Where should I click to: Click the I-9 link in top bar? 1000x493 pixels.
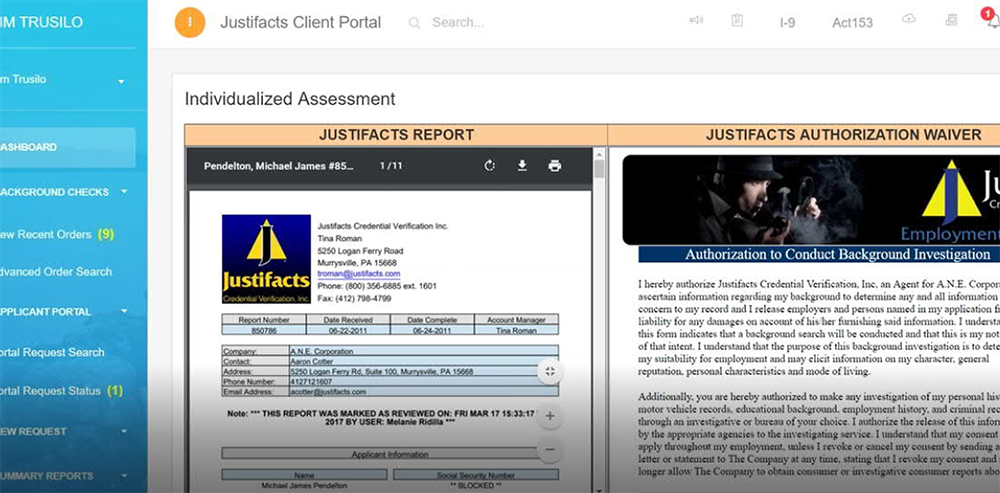click(x=787, y=22)
